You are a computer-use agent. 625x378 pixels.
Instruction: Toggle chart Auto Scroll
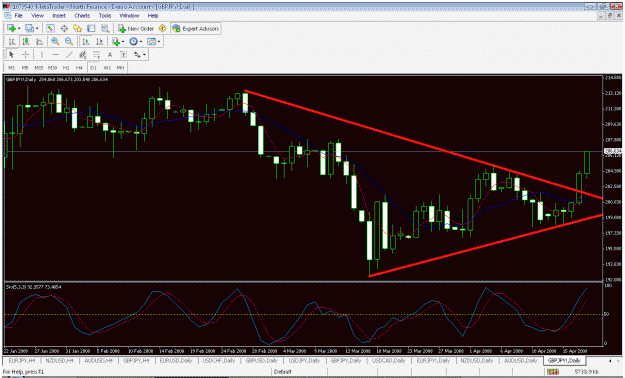pos(85,41)
